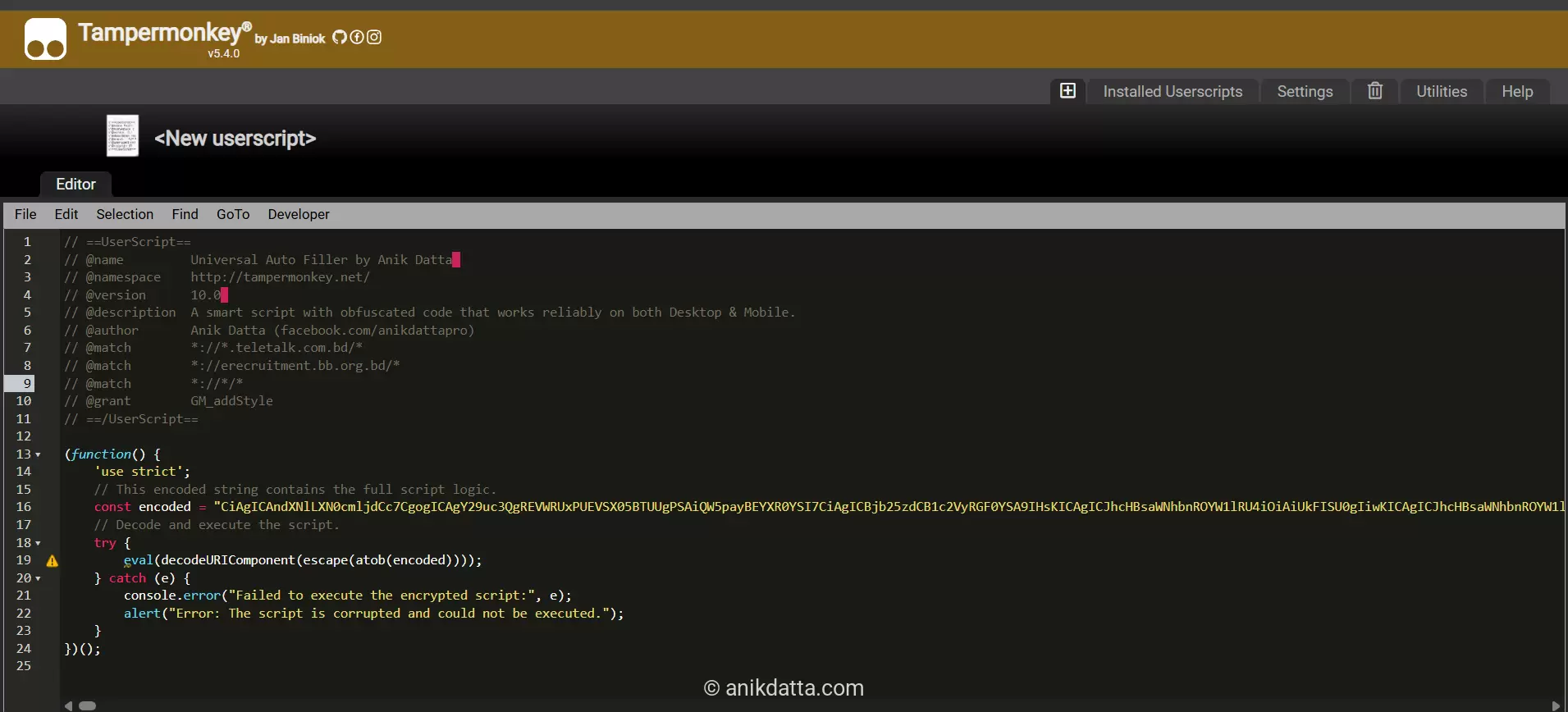Viewport: 1568px width, 712px height.
Task: Click the '*://*/*' match value
Action: [217, 384]
